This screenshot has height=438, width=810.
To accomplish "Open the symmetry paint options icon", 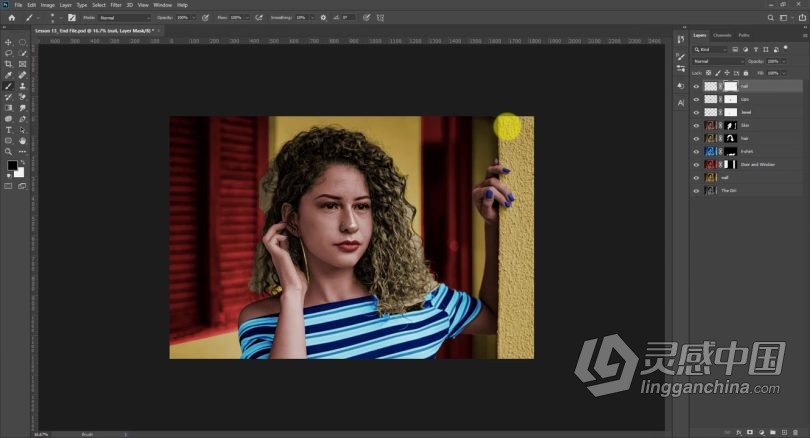I will click(380, 18).
